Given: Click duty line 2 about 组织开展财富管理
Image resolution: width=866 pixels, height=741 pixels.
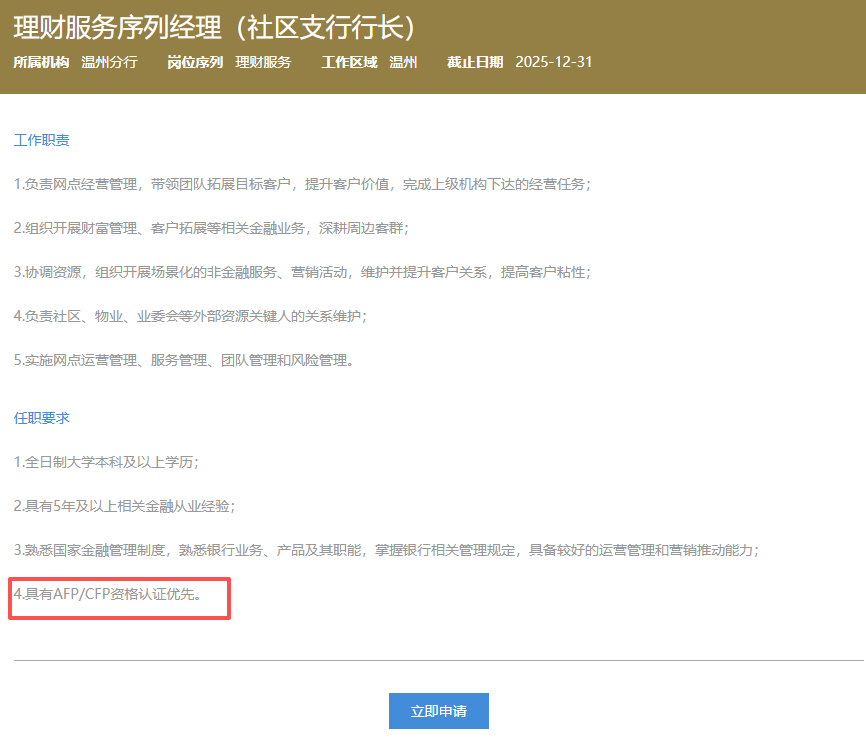Looking at the screenshot, I should click(211, 228).
